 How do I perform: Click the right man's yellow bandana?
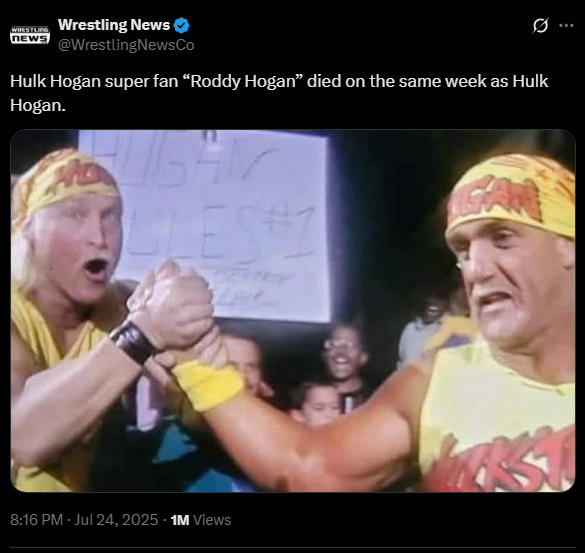coord(513,196)
